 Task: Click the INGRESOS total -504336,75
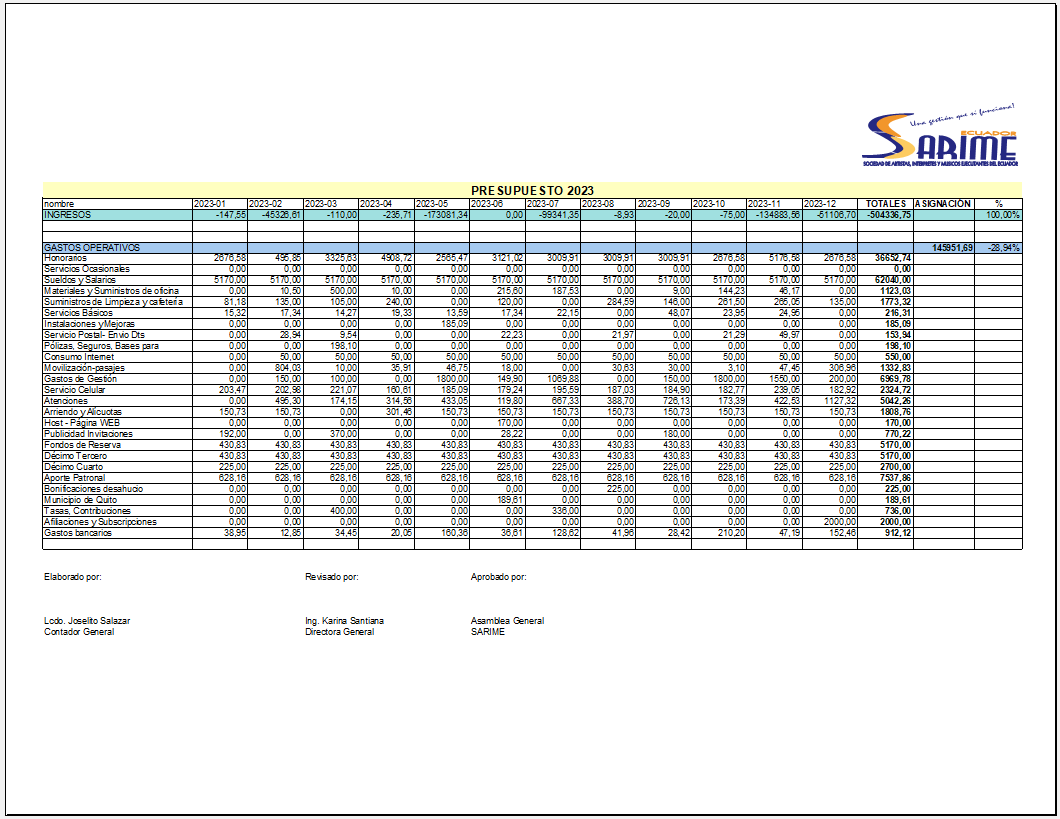tap(888, 215)
